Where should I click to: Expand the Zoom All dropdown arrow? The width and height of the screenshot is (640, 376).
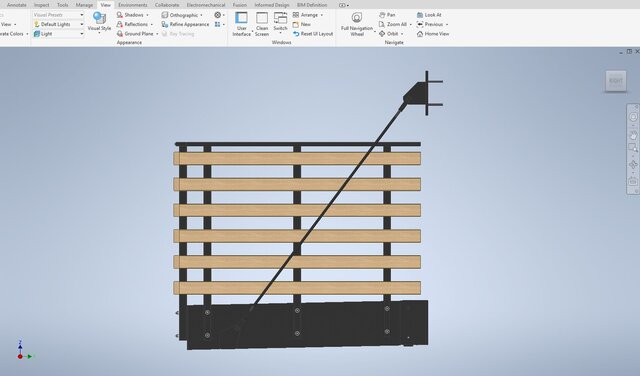pyautogui.click(x=410, y=24)
